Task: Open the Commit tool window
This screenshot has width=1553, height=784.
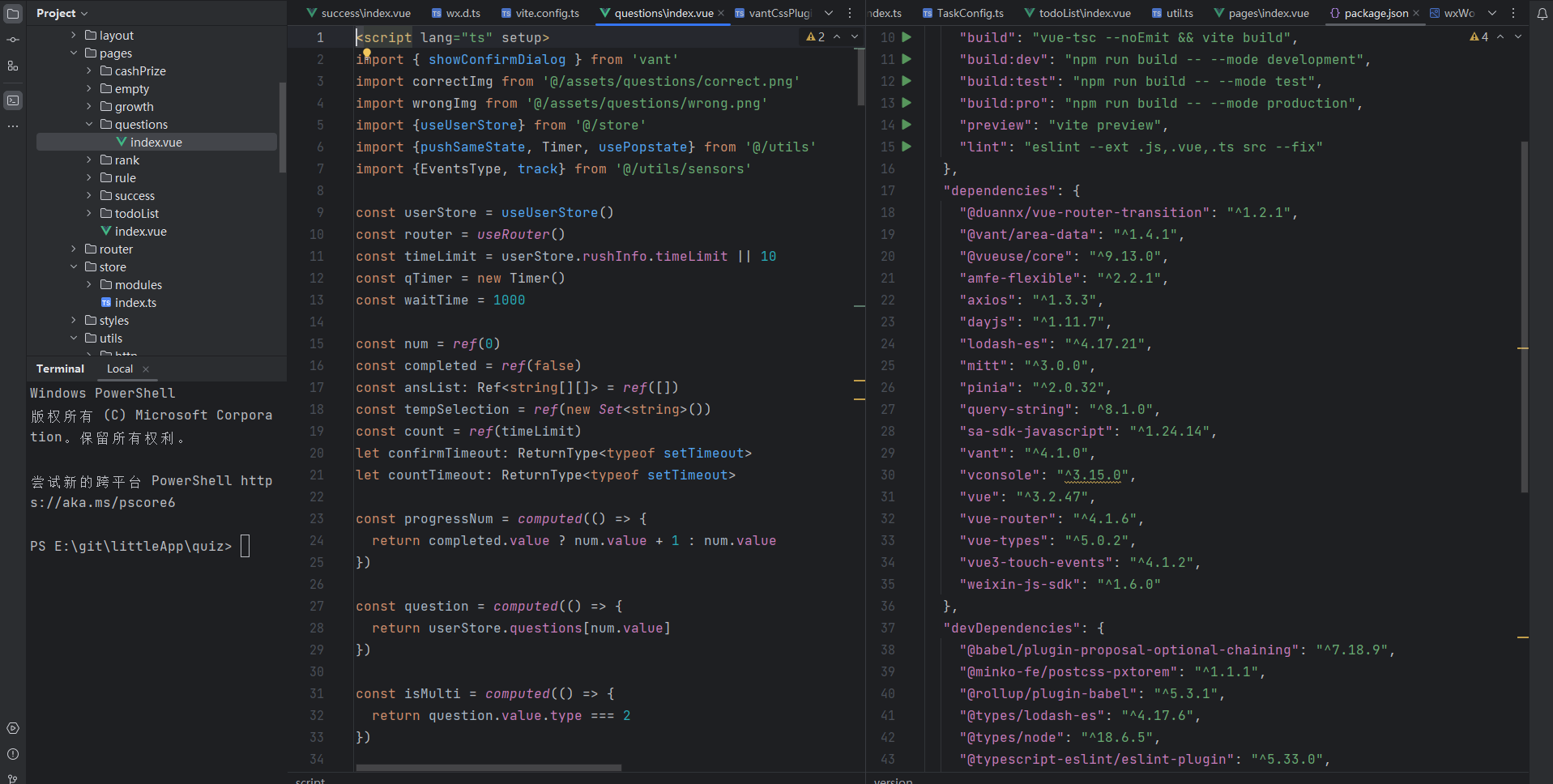Action: pos(13,40)
